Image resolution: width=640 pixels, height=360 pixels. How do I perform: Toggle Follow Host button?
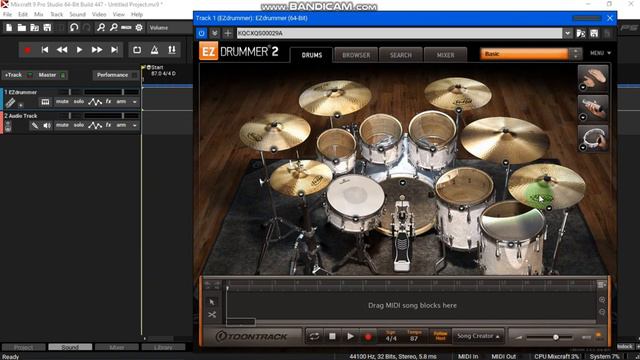440,336
